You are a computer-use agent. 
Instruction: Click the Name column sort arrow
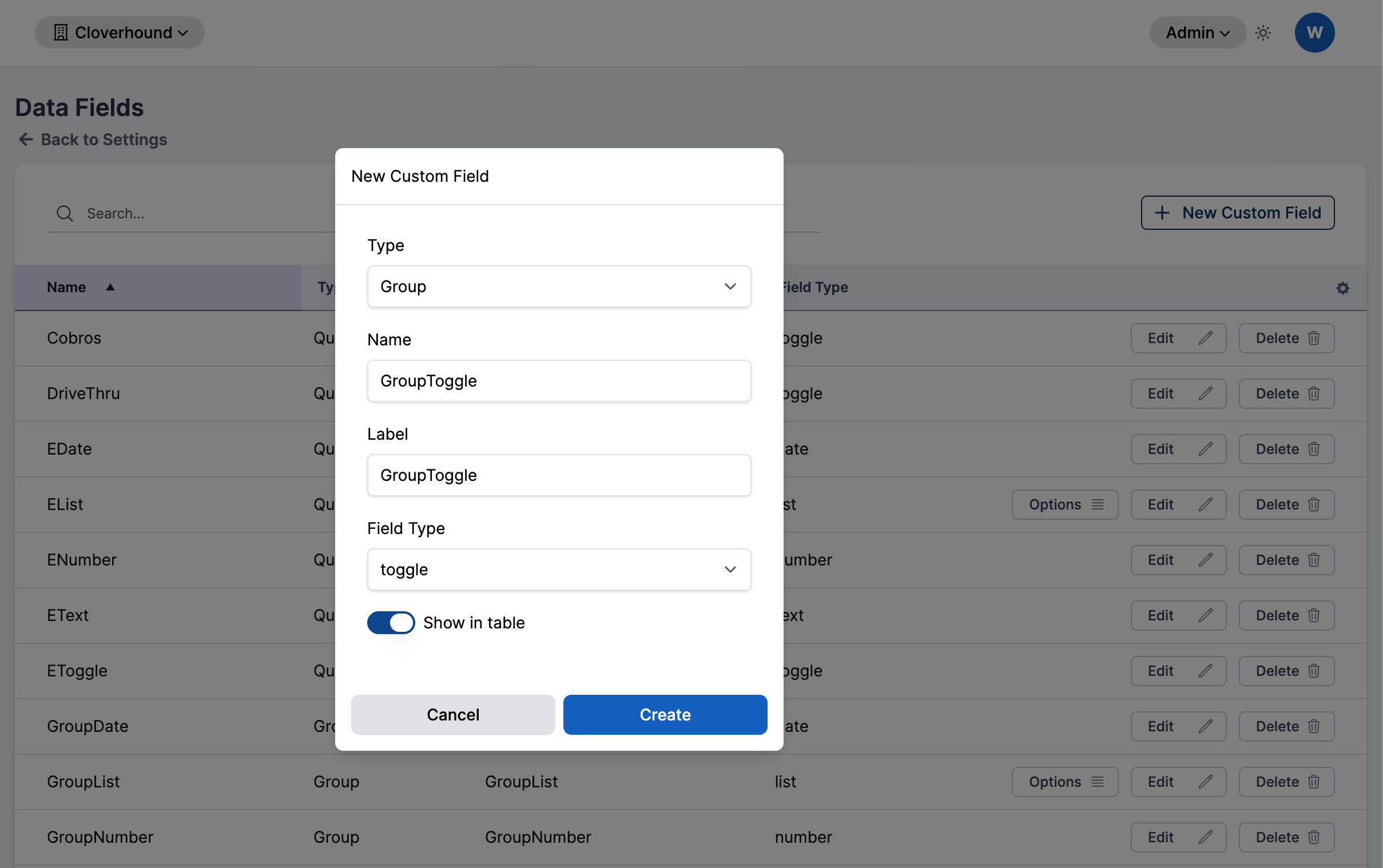click(110, 287)
